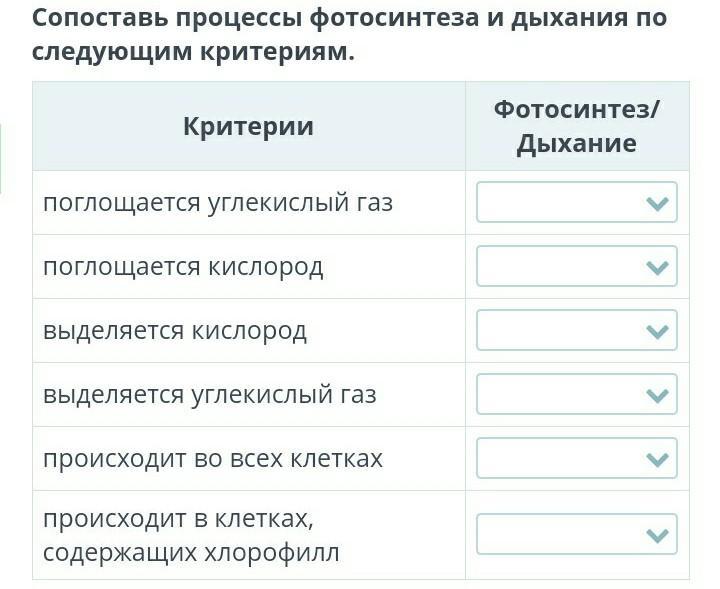Click the "выделяется углекислый газ" criterion text
Image resolution: width=720 pixels, height=589 pixels.
[210, 395]
